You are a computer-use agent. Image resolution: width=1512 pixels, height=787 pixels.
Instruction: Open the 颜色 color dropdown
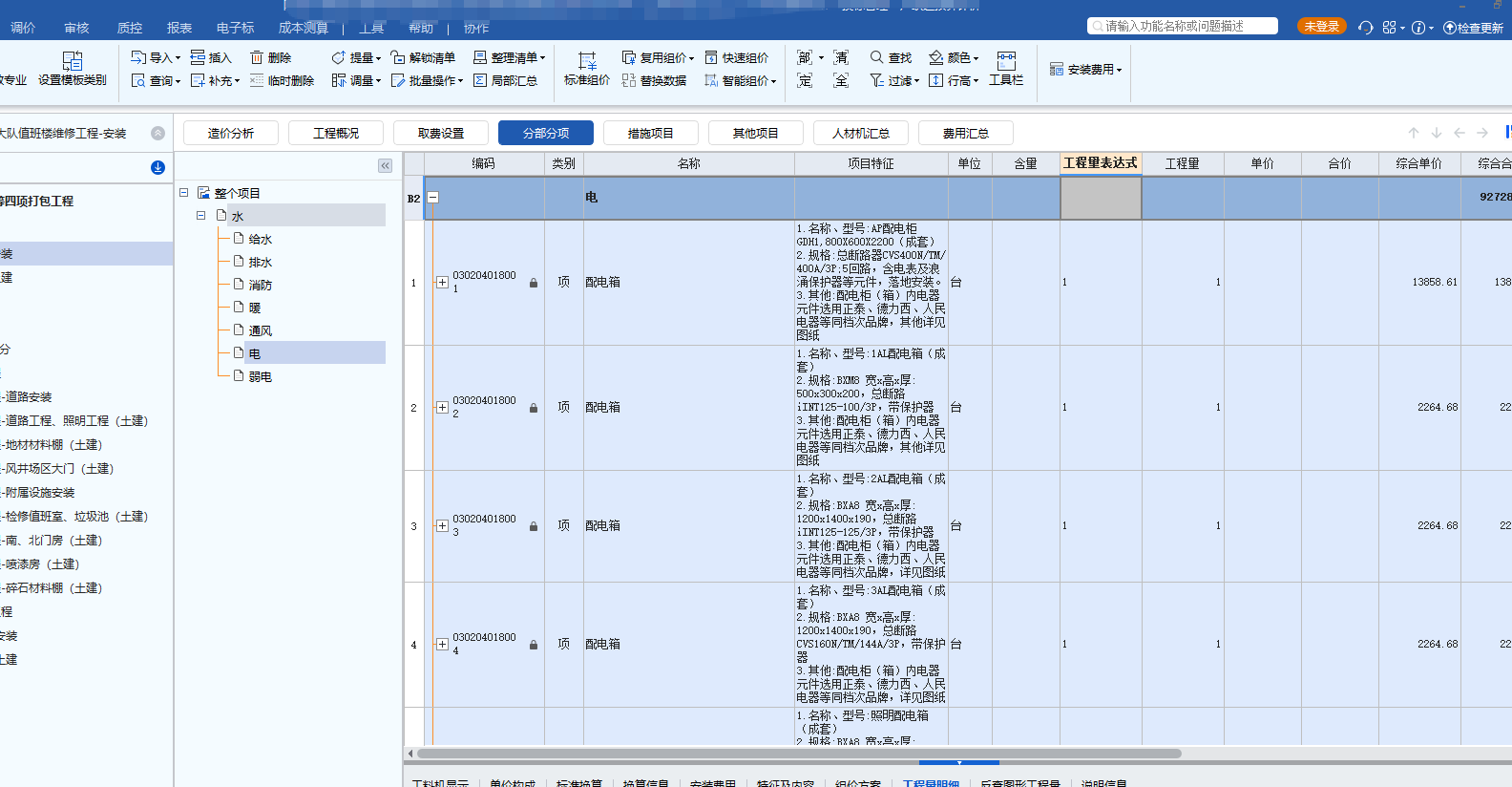point(954,58)
